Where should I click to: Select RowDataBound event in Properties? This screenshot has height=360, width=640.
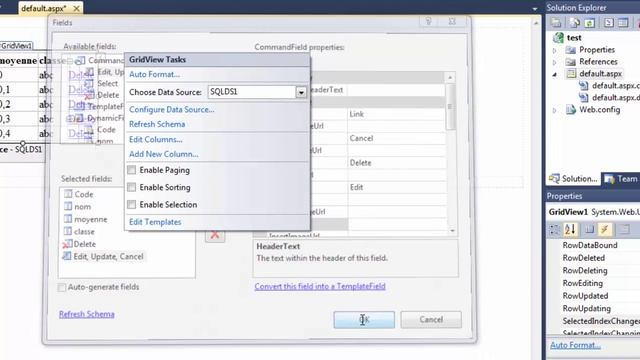tap(590, 245)
